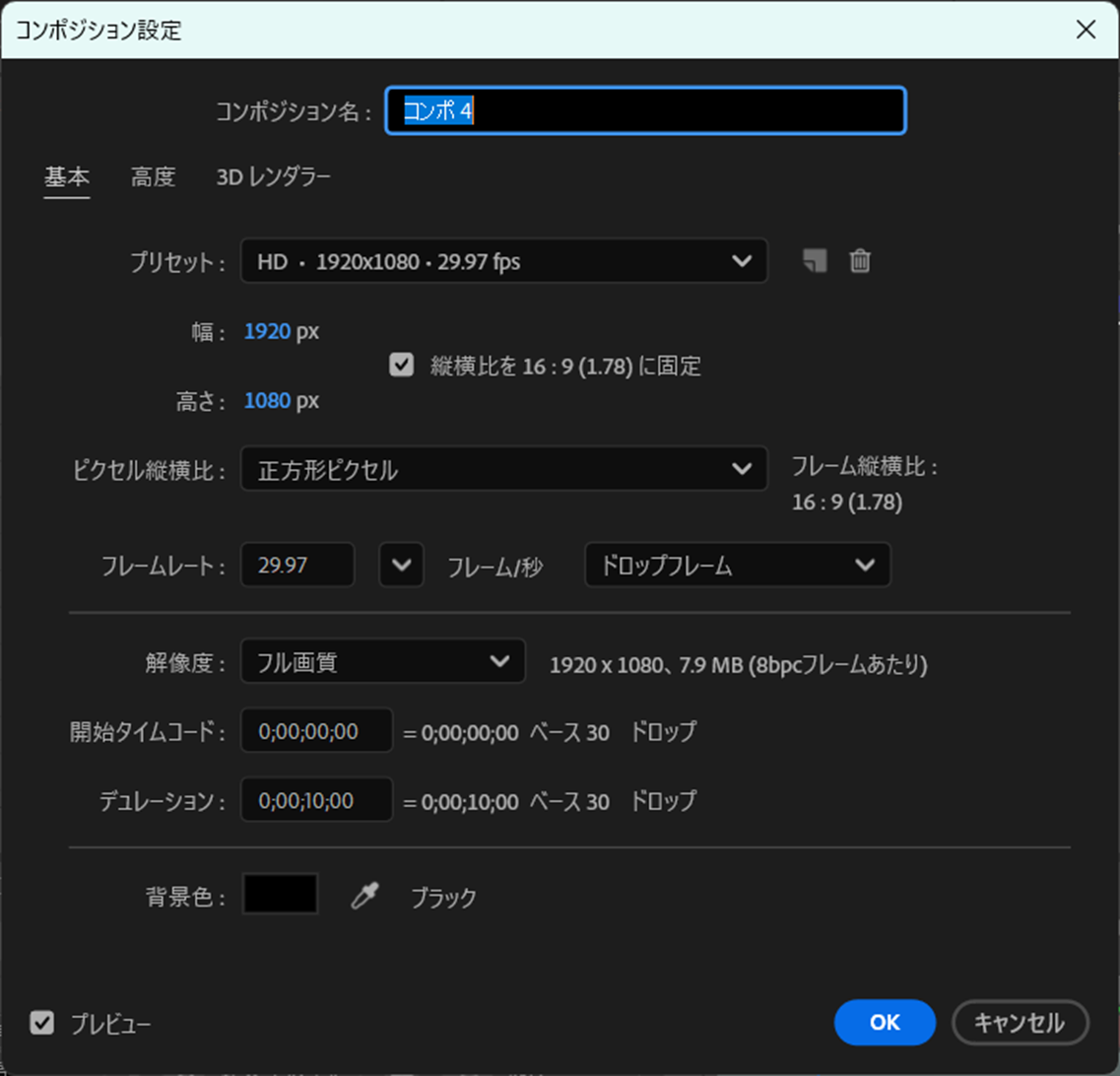Click the save new preset icon
Viewport: 1120px width, 1076px height.
point(814,261)
